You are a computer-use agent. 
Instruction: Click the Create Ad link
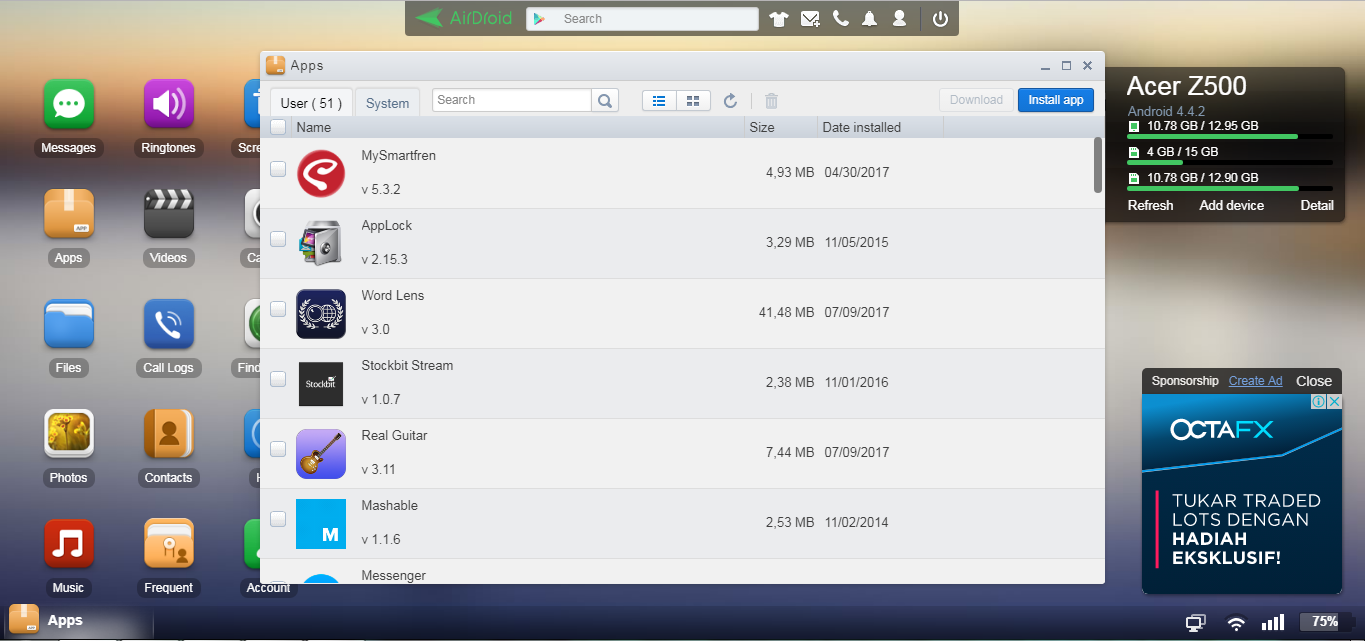tap(1255, 381)
